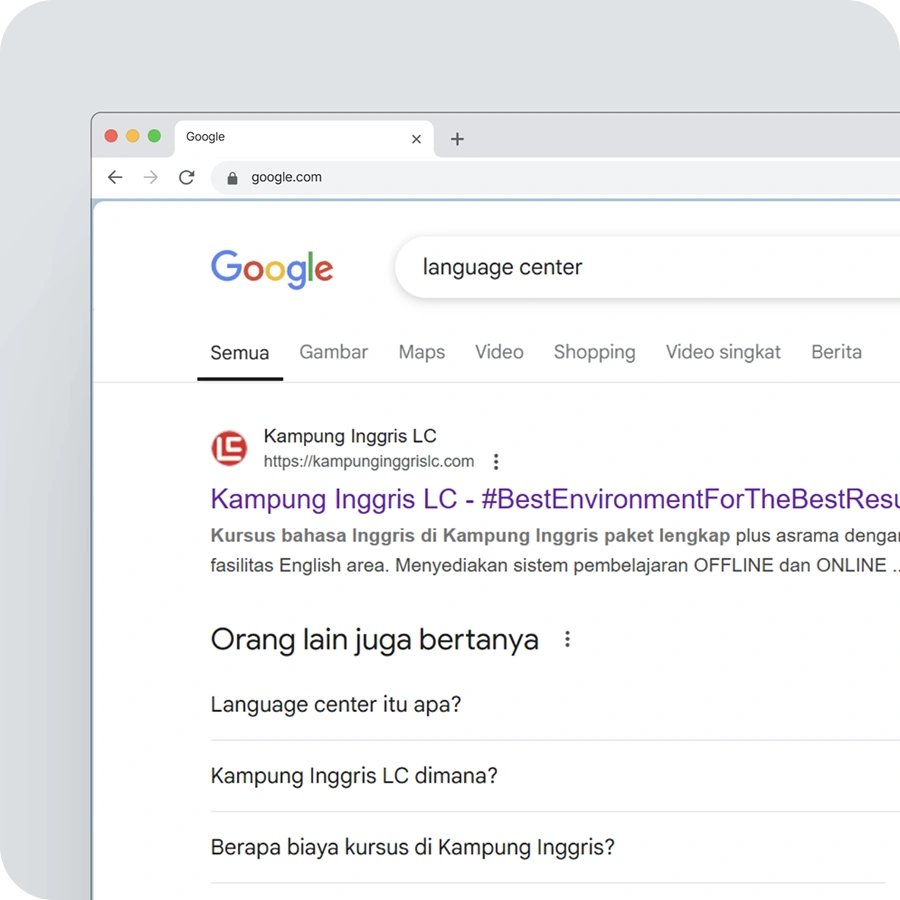Open three-dot menu beside kampunginggrislc.com URL

tap(495, 462)
